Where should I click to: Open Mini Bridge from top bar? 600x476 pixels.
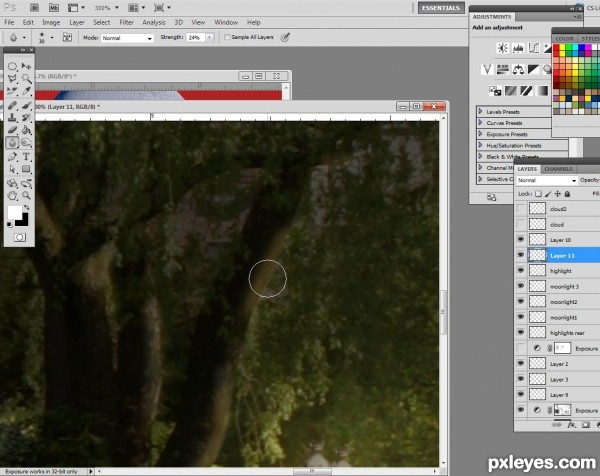coord(54,8)
